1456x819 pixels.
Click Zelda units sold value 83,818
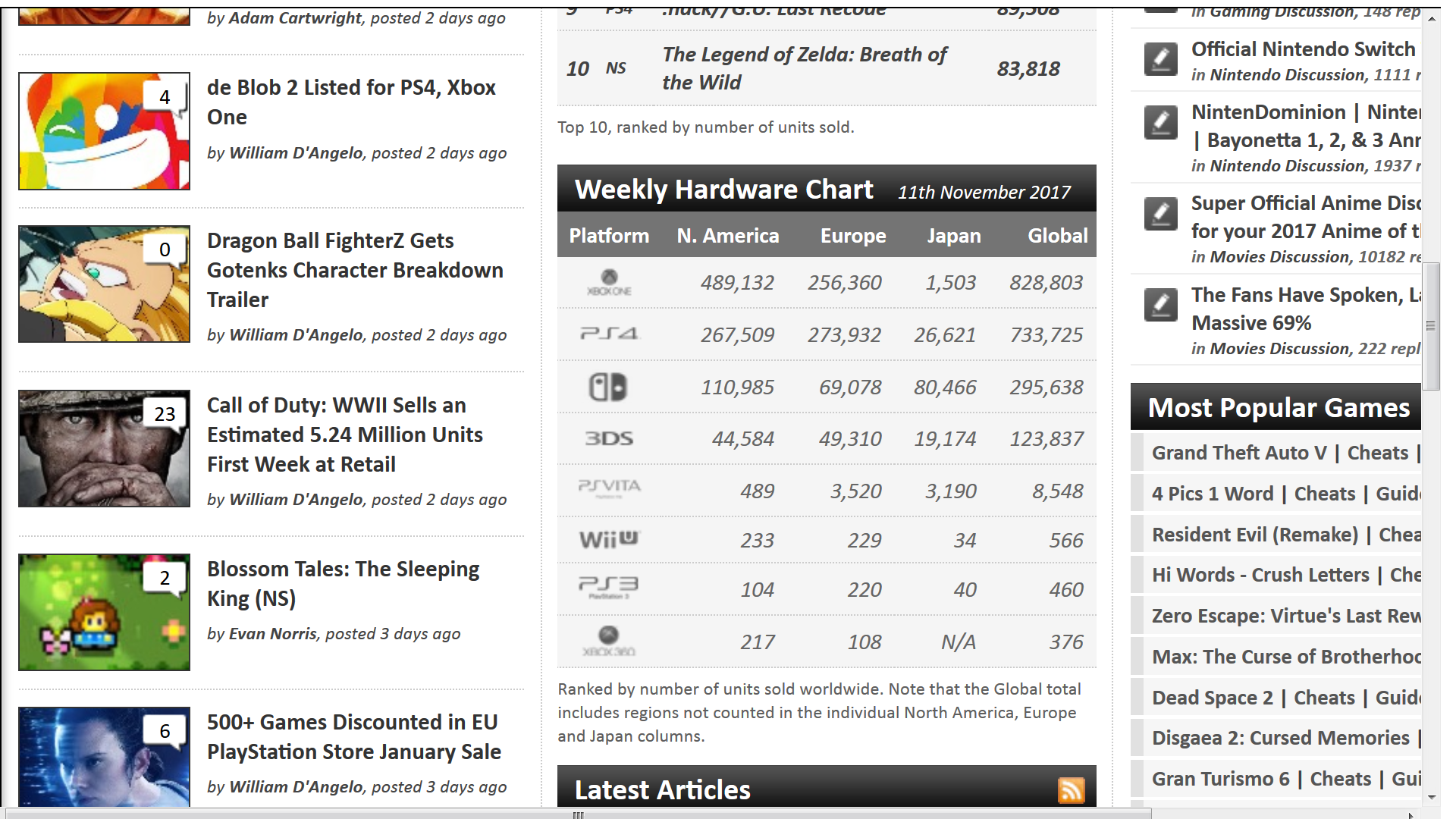tap(1028, 69)
